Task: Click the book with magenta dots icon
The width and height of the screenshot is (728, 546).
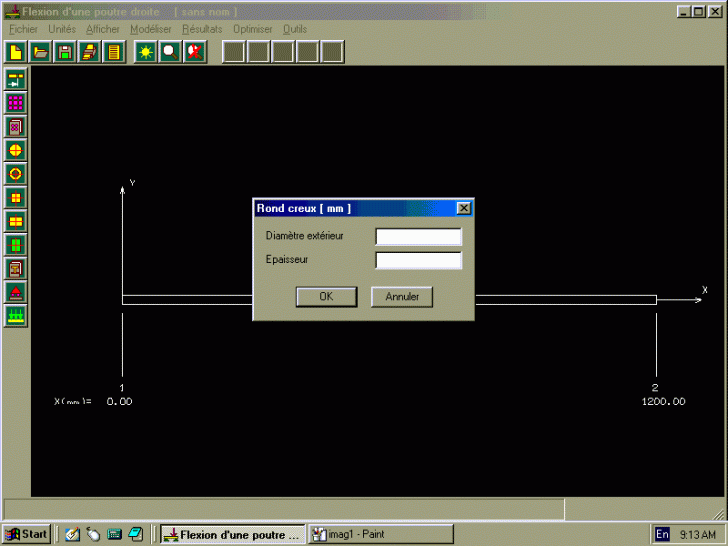Action: click(x=16, y=126)
